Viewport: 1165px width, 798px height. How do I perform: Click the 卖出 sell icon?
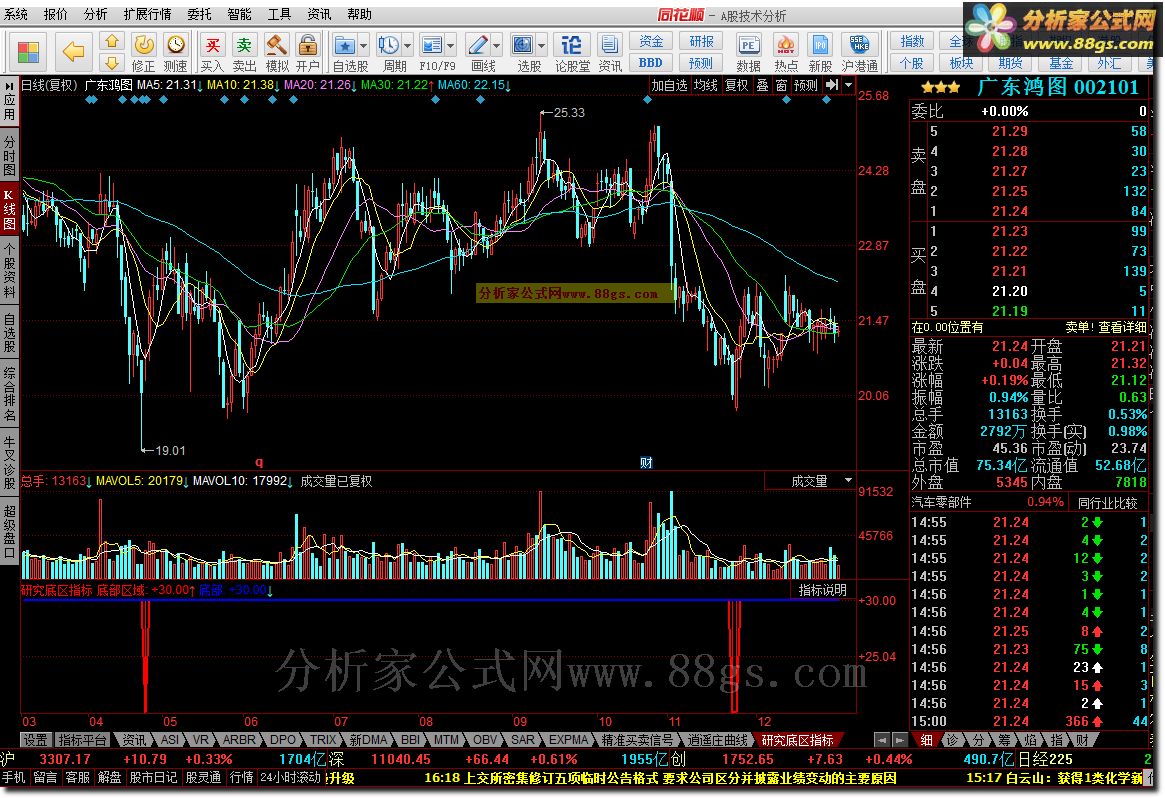(x=244, y=52)
